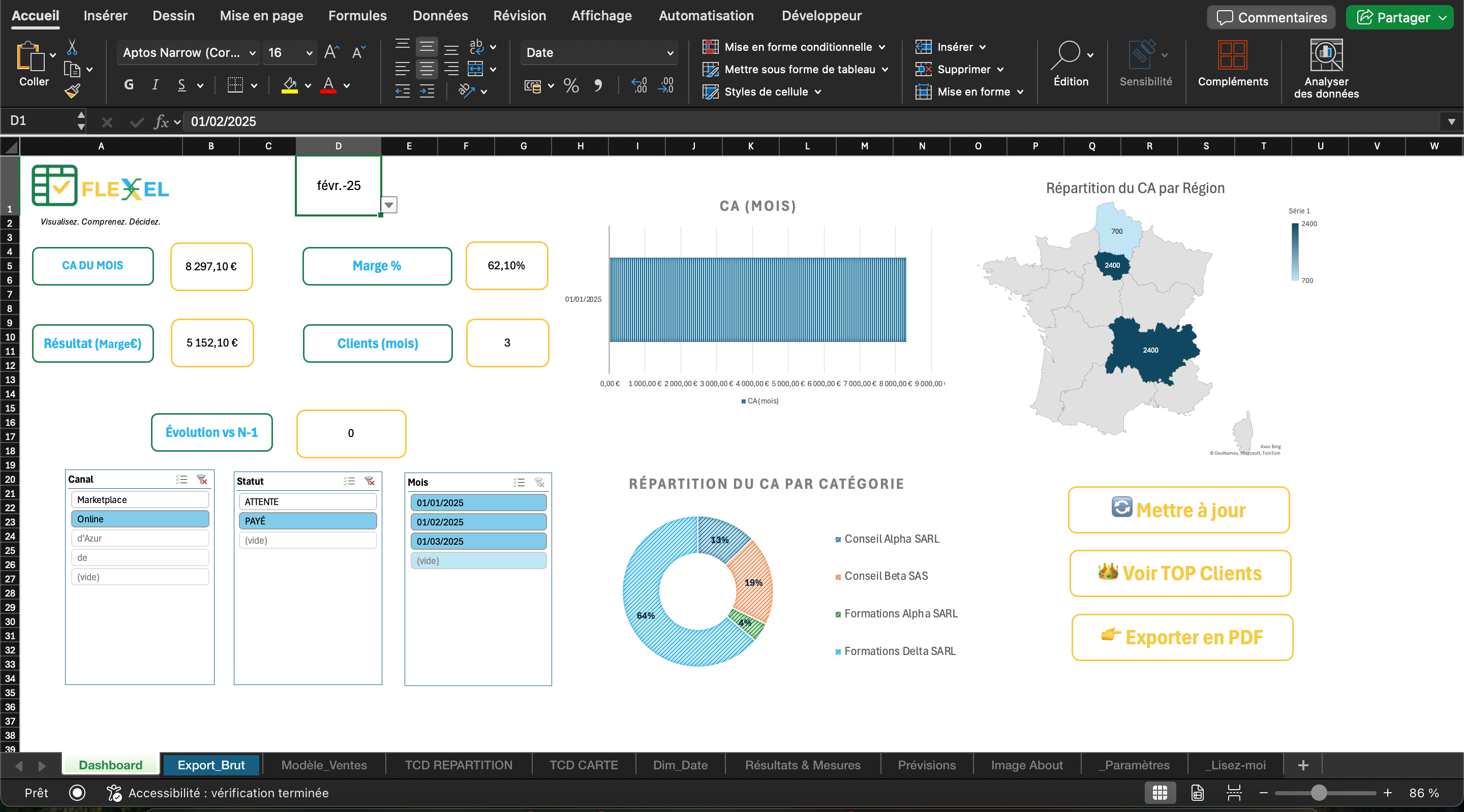Viewport: 1464px width, 812px height.
Task: Clear the Canal slicer filter
Action: [202, 480]
